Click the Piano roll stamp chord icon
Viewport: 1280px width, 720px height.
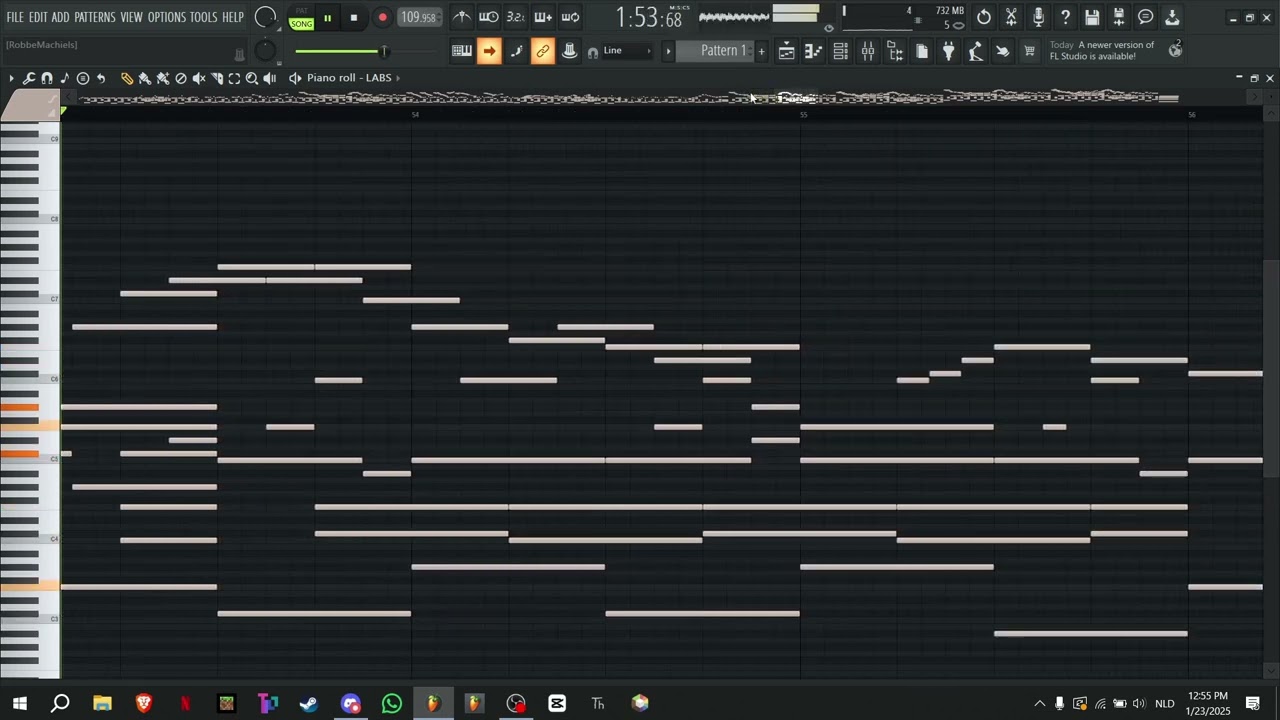(83, 78)
